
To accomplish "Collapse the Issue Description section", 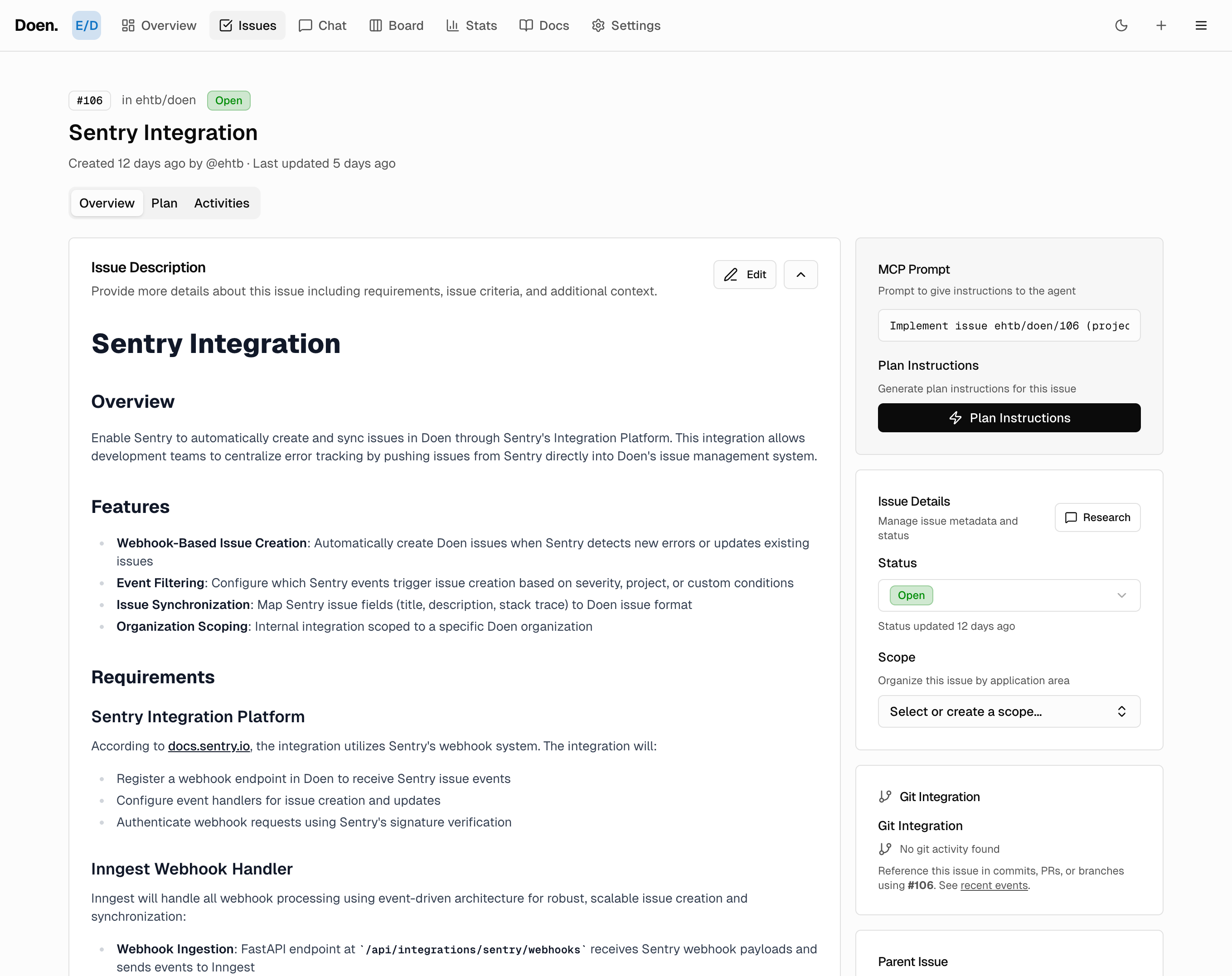I will [800, 275].
